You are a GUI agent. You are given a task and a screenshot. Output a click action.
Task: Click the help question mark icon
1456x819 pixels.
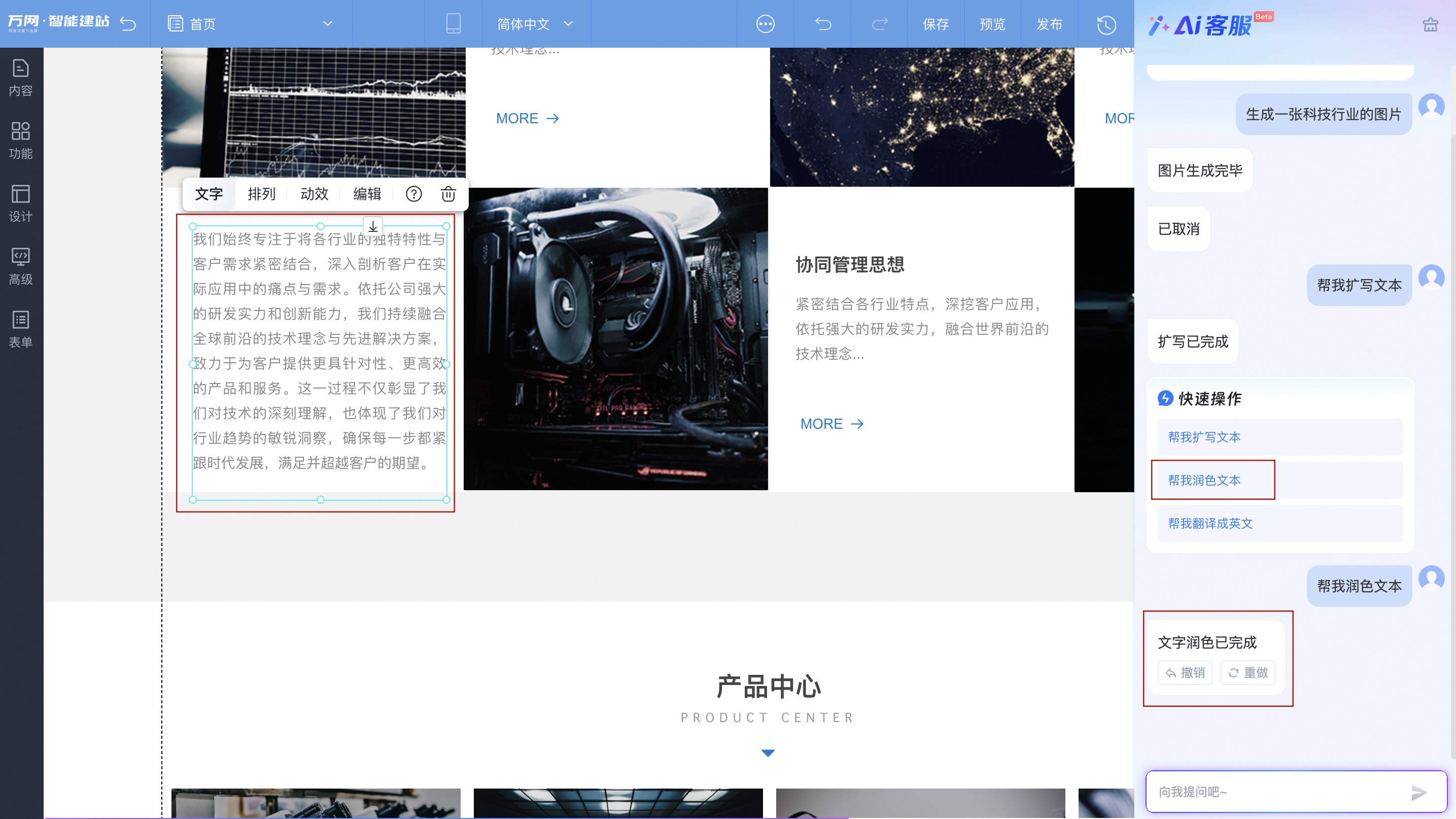tap(414, 194)
